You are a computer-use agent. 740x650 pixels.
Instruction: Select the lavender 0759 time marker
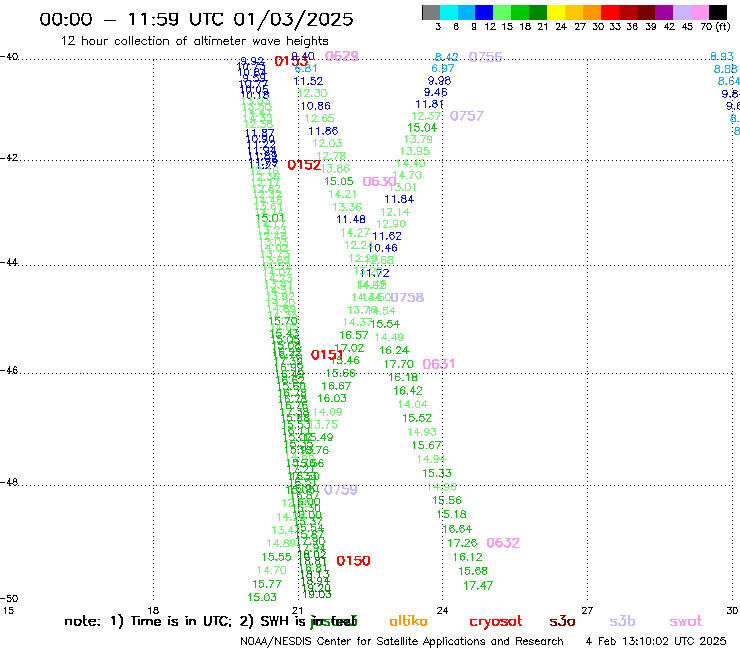[340, 490]
